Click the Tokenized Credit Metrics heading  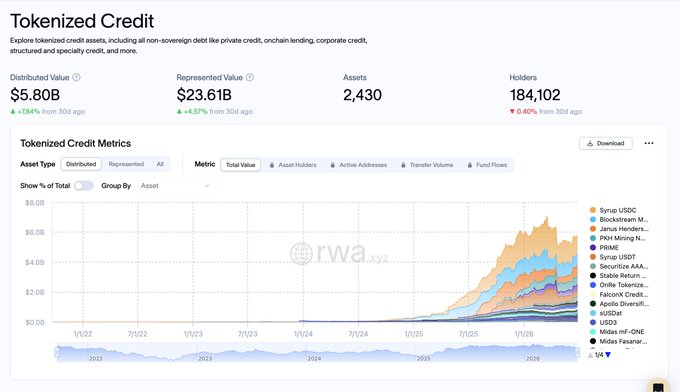point(75,144)
